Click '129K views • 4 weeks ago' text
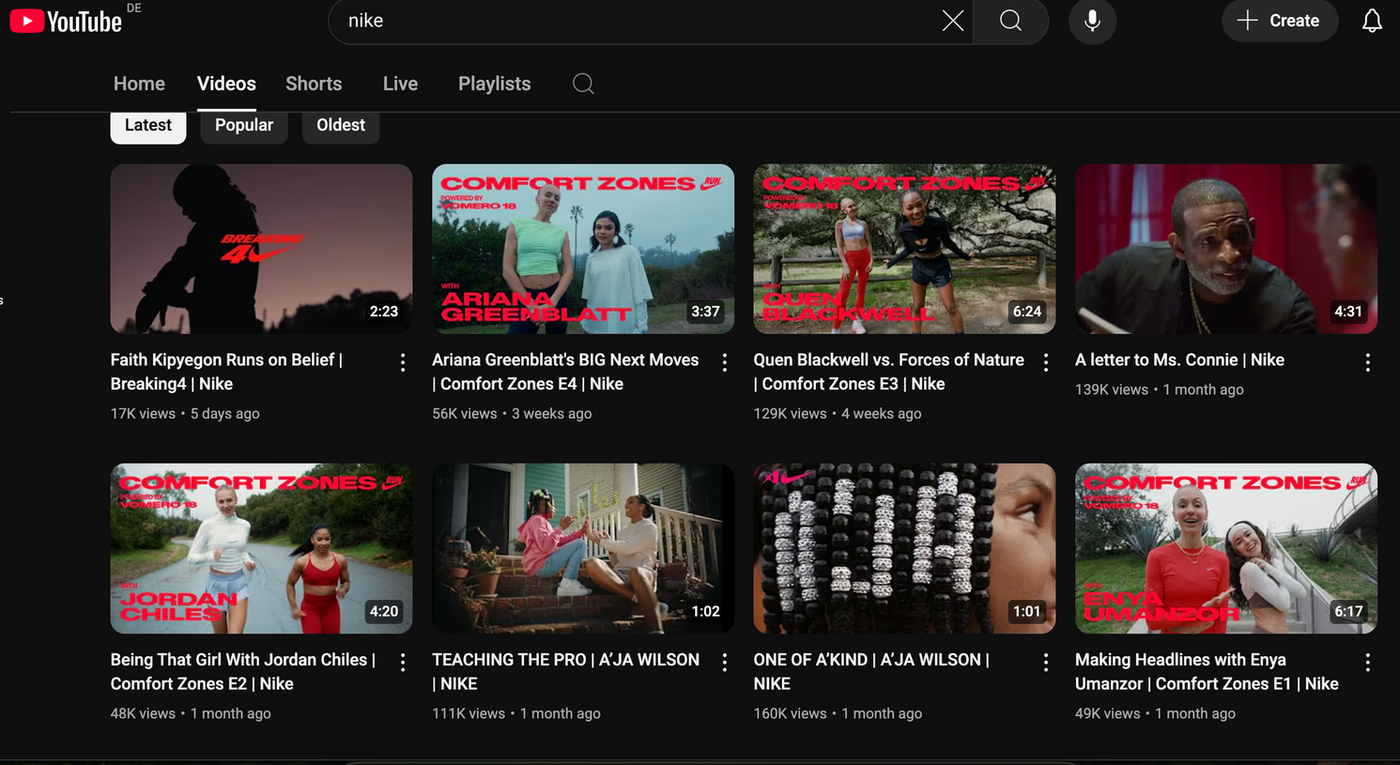The image size is (1400, 765). (x=837, y=414)
